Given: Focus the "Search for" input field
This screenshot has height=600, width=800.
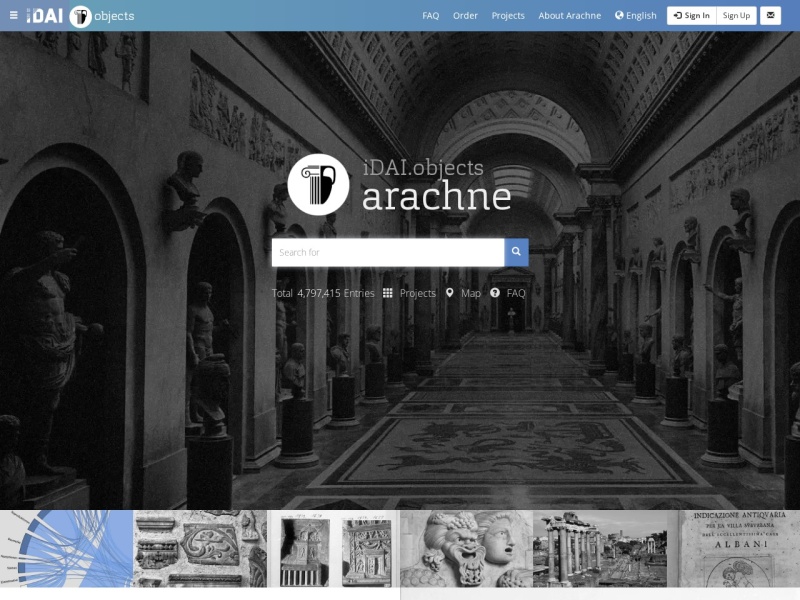Looking at the screenshot, I should 388,252.
